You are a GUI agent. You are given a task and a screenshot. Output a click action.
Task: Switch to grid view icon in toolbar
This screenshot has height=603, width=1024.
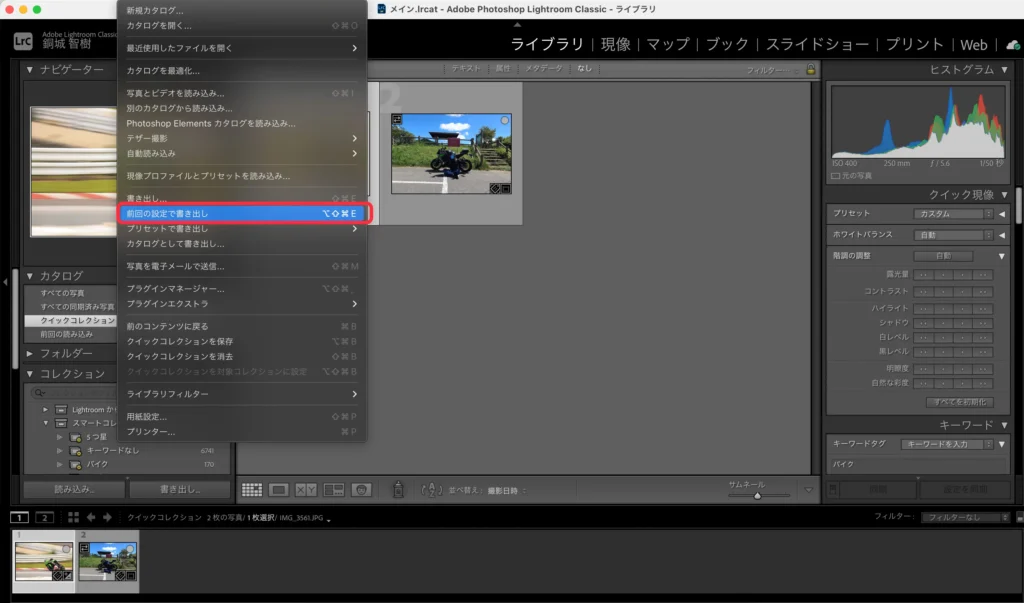[x=252, y=490]
